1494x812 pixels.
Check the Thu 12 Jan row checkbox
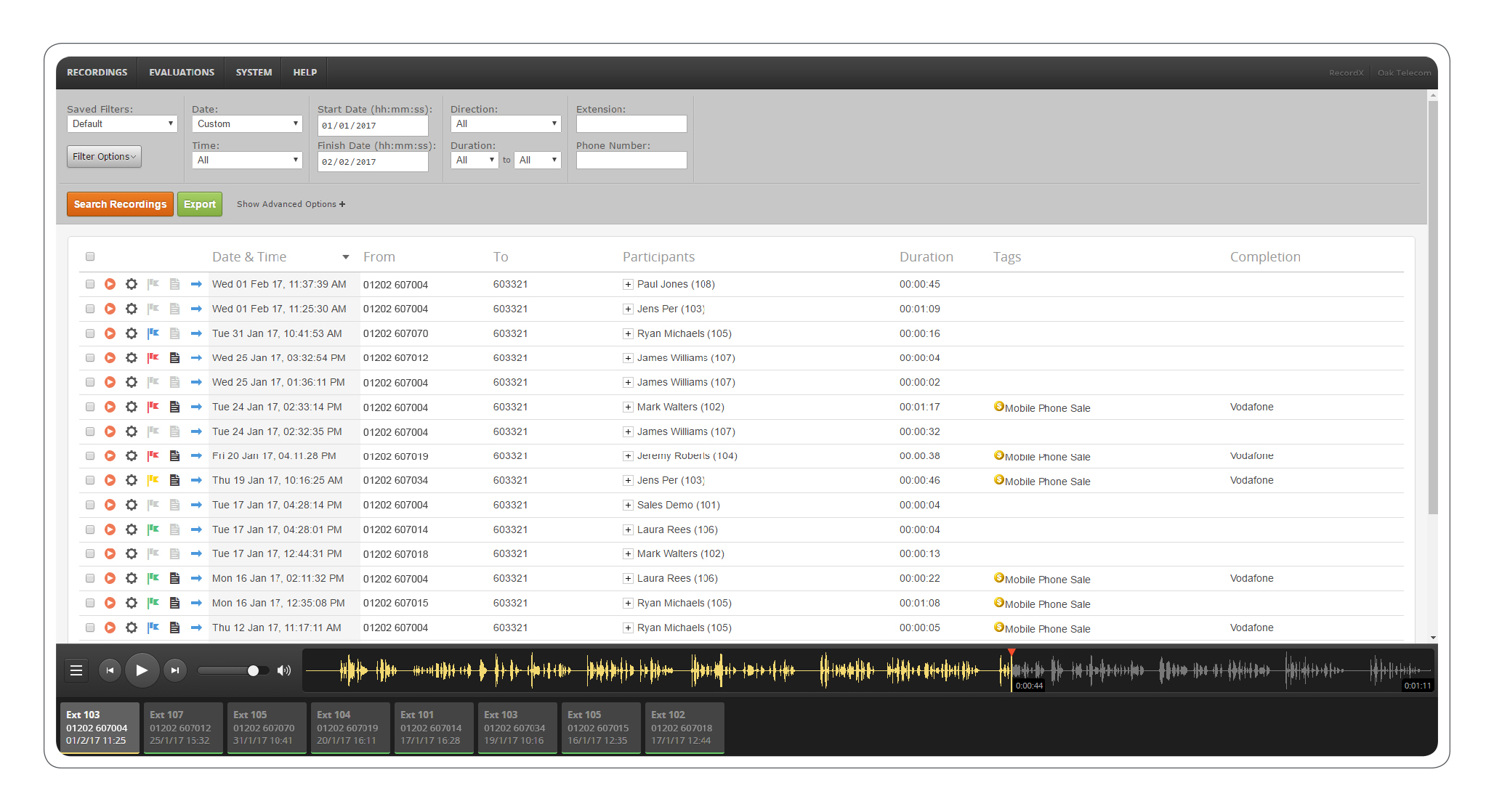coord(90,628)
